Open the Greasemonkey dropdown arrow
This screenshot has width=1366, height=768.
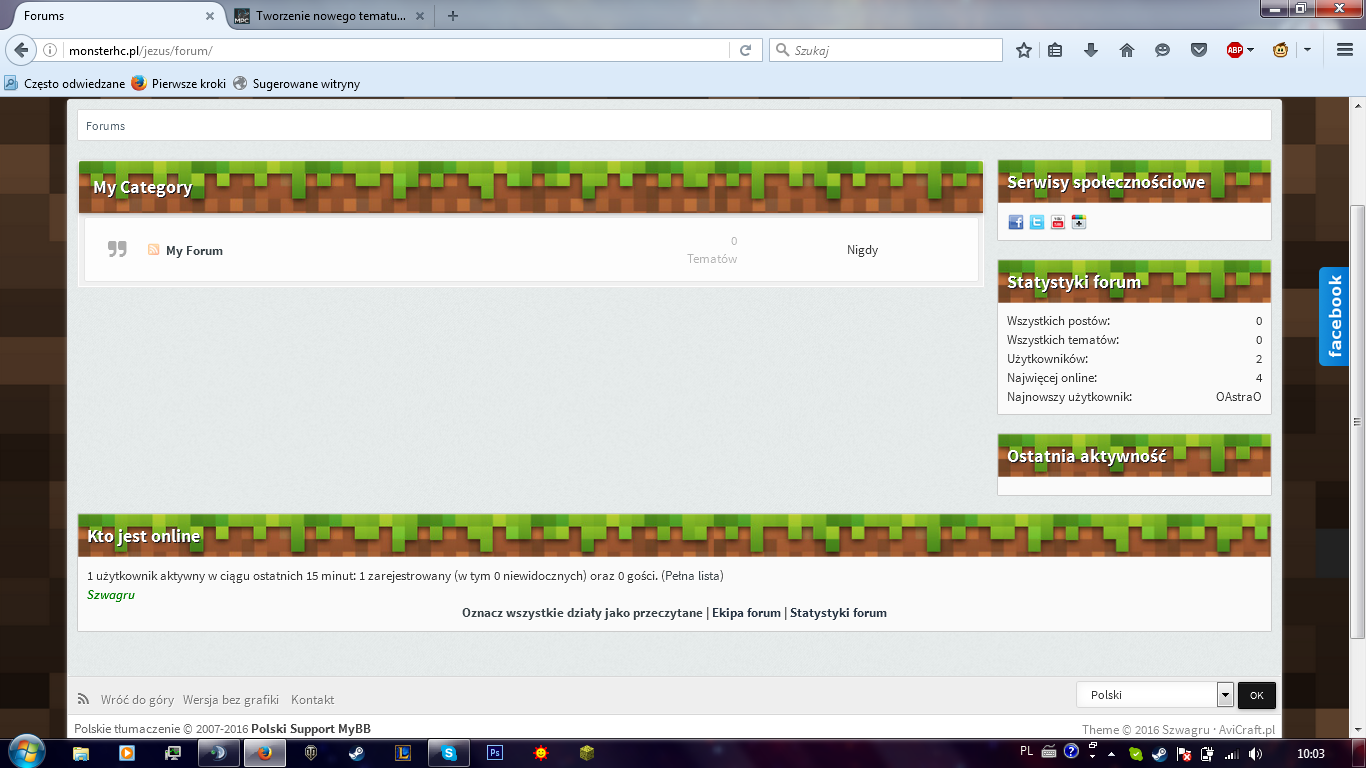tap(1306, 50)
